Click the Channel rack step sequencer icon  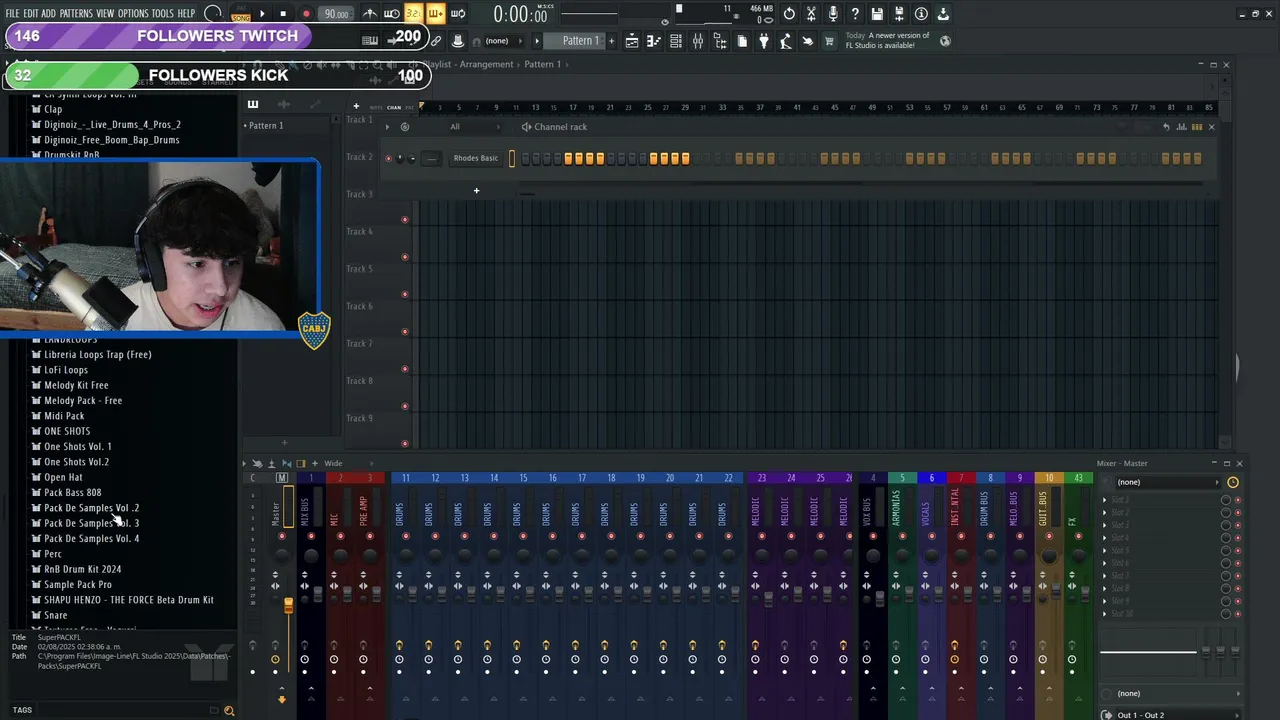point(1197,127)
